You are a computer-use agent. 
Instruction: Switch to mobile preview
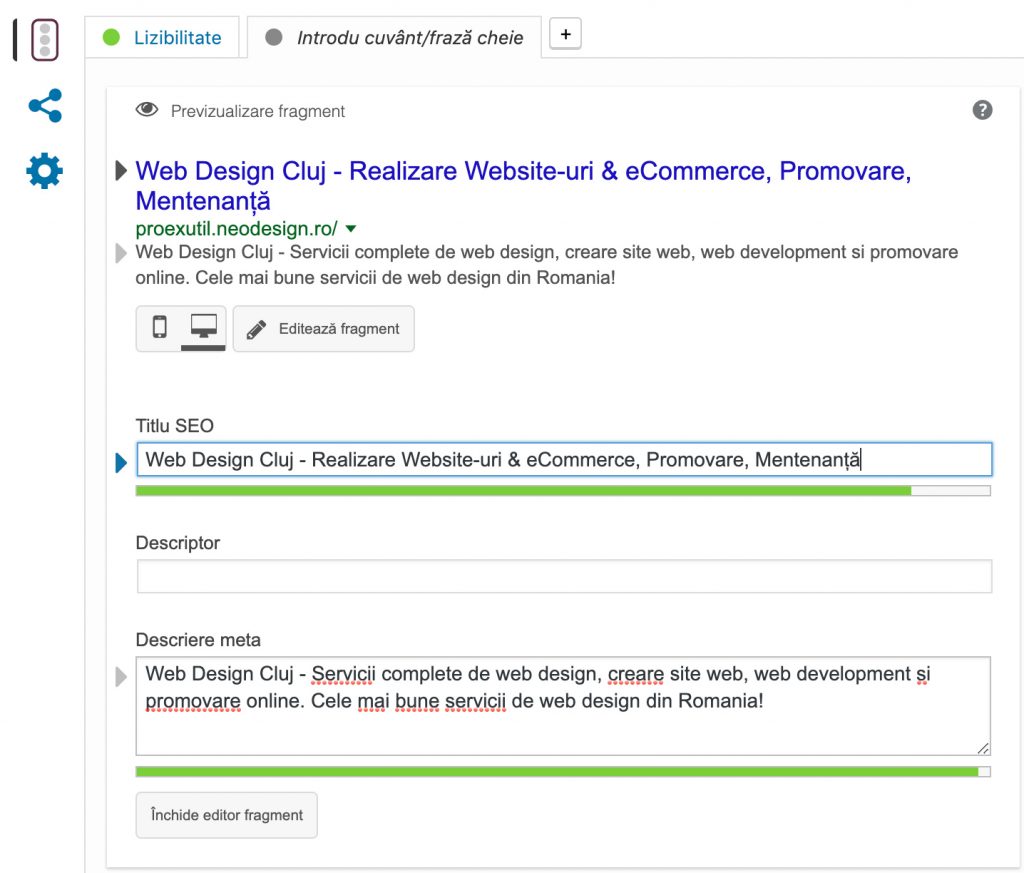(x=159, y=328)
